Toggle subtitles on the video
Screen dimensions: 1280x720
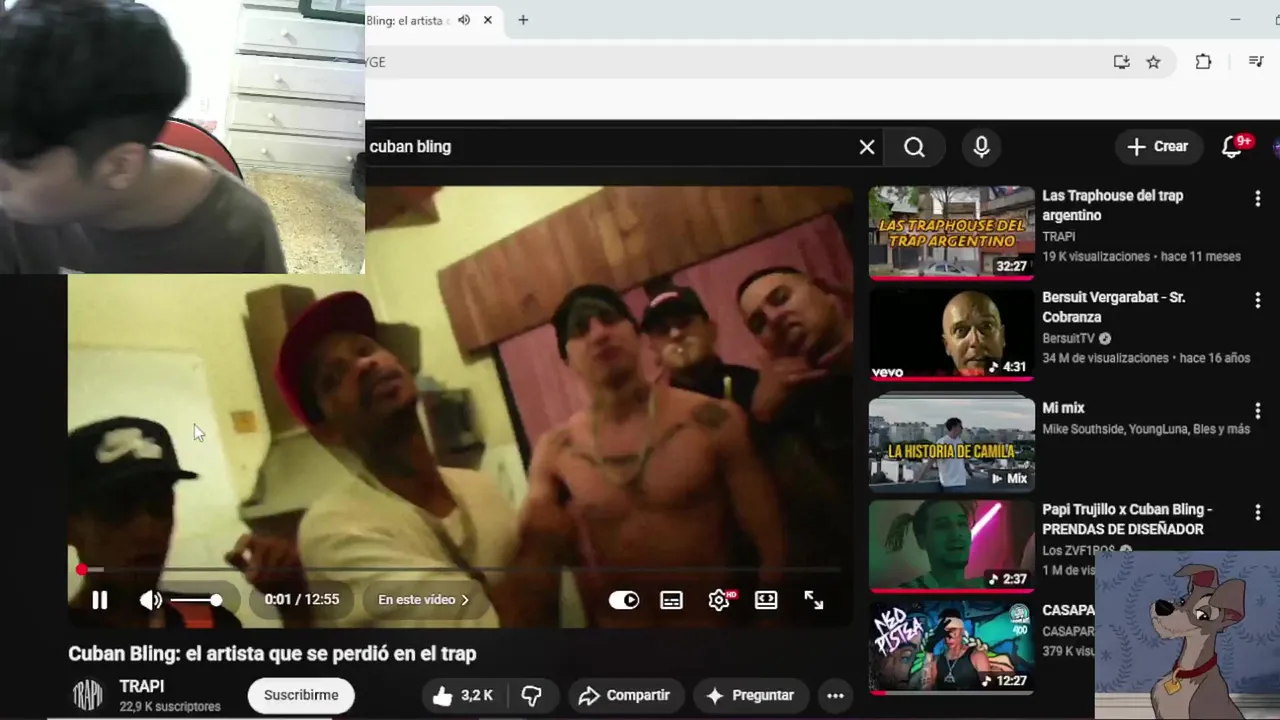click(672, 600)
